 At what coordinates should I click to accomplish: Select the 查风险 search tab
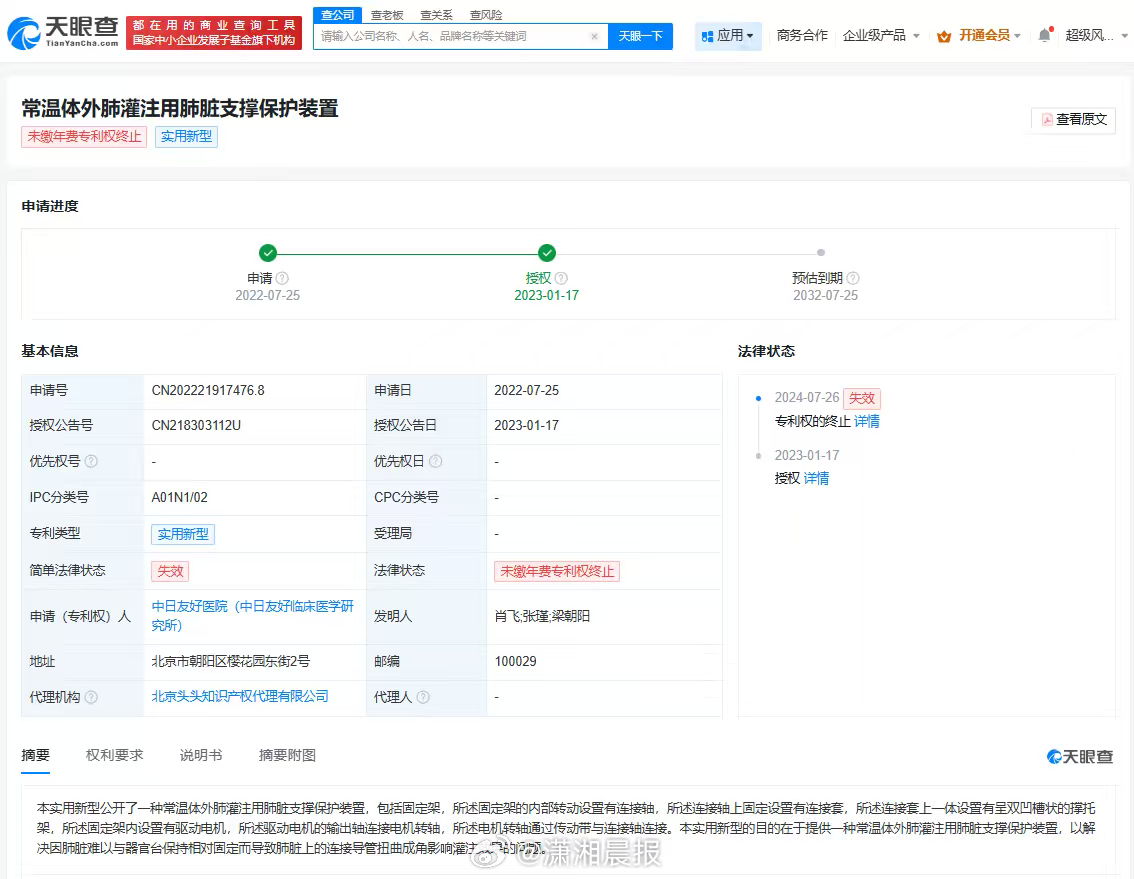(486, 14)
